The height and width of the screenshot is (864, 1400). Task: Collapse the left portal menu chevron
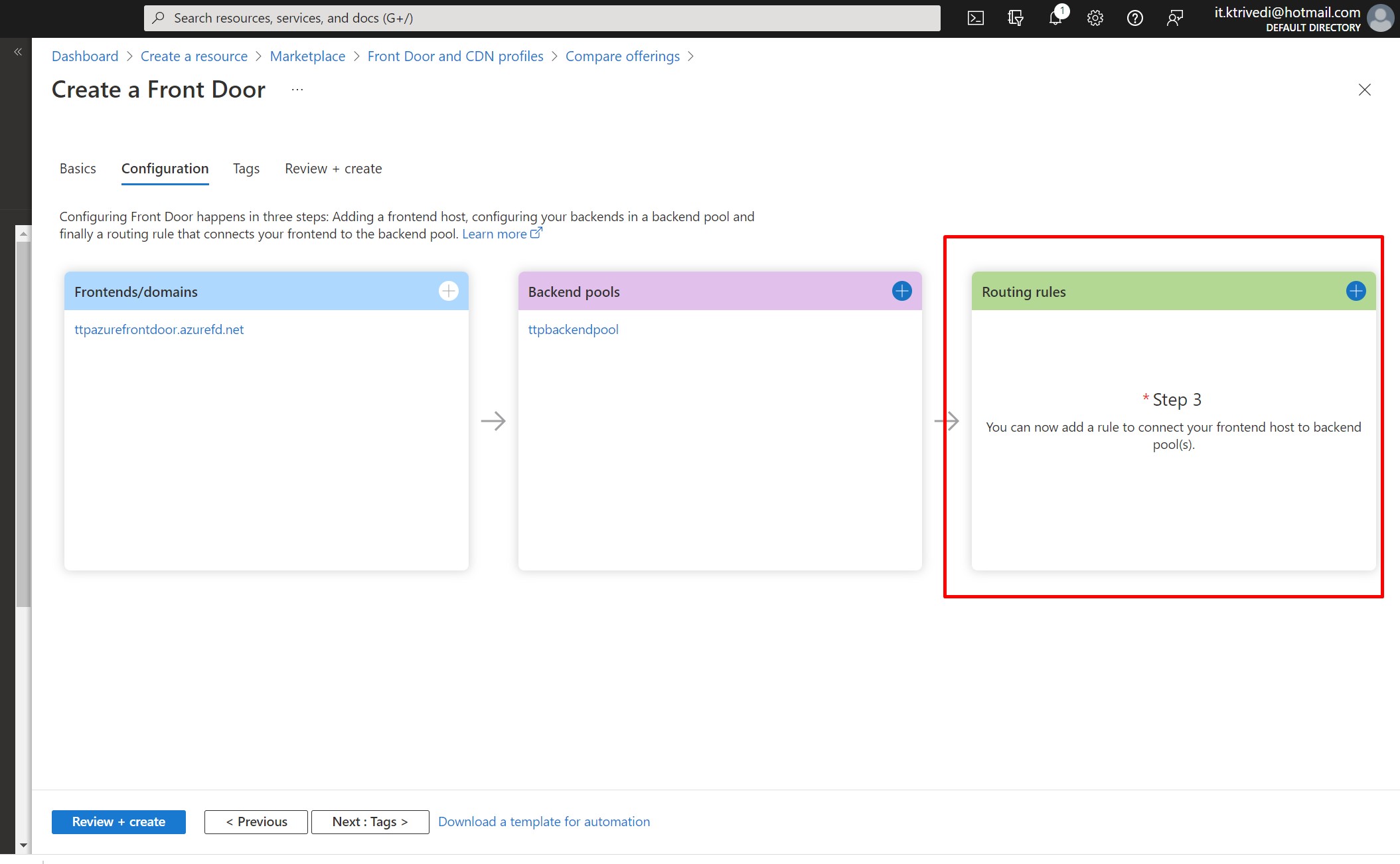pyautogui.click(x=18, y=52)
